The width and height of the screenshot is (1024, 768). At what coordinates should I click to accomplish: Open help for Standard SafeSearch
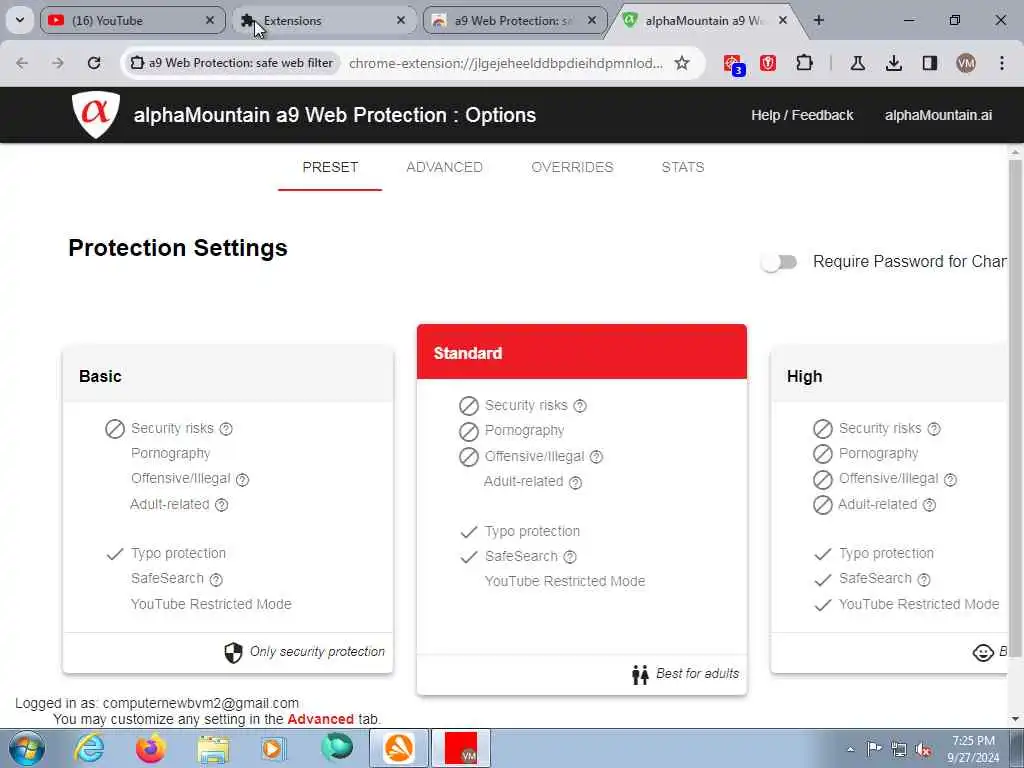tap(570, 557)
